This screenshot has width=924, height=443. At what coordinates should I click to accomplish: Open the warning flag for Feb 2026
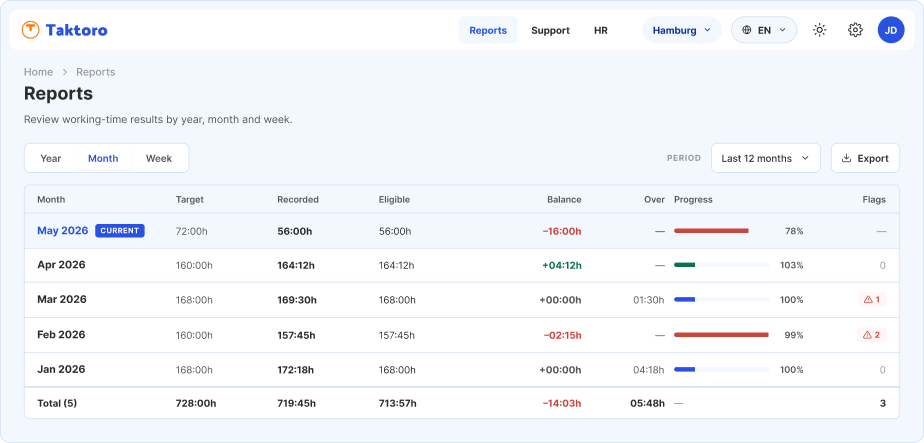(872, 335)
